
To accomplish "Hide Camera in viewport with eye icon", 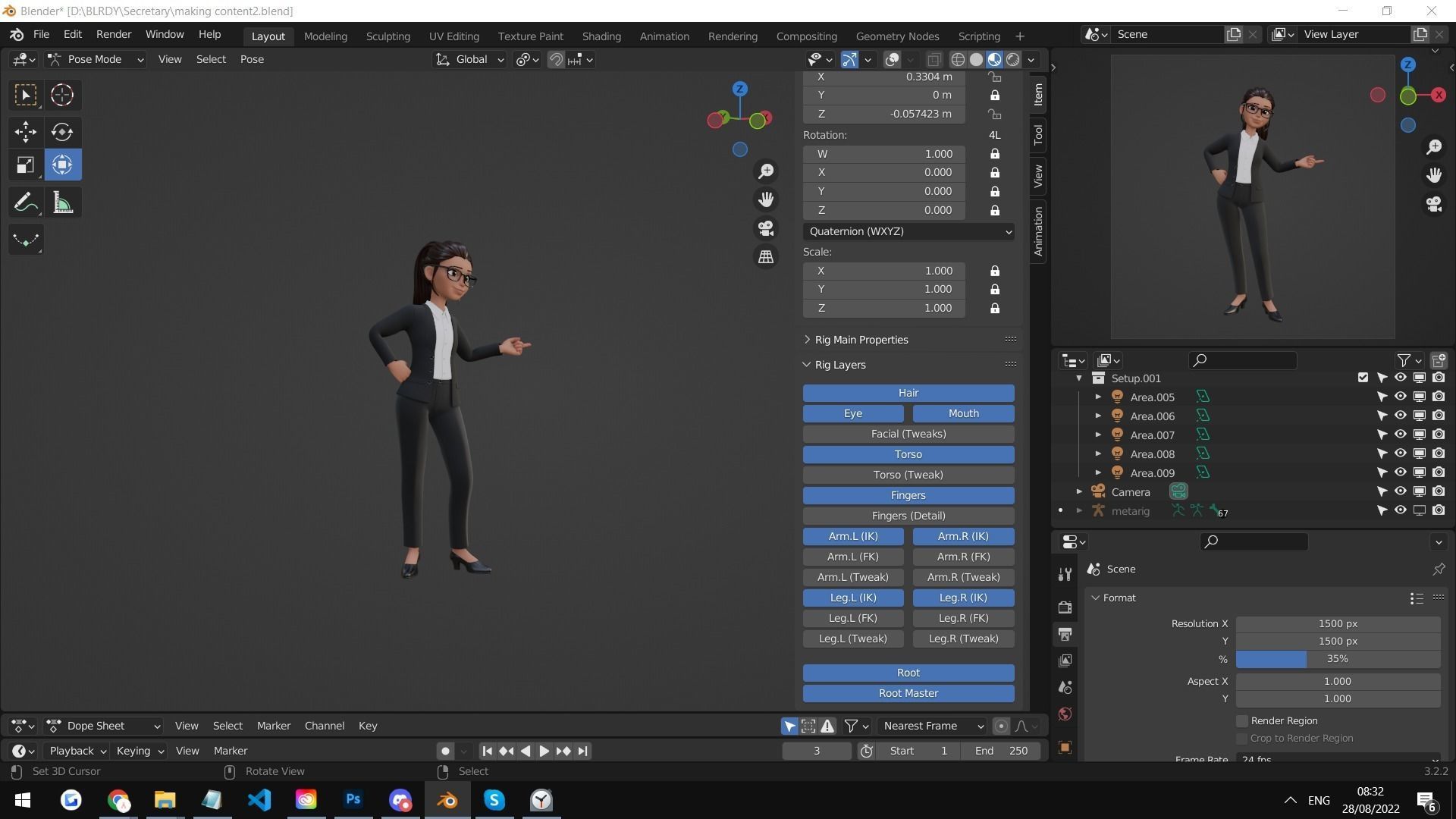I will [1401, 491].
